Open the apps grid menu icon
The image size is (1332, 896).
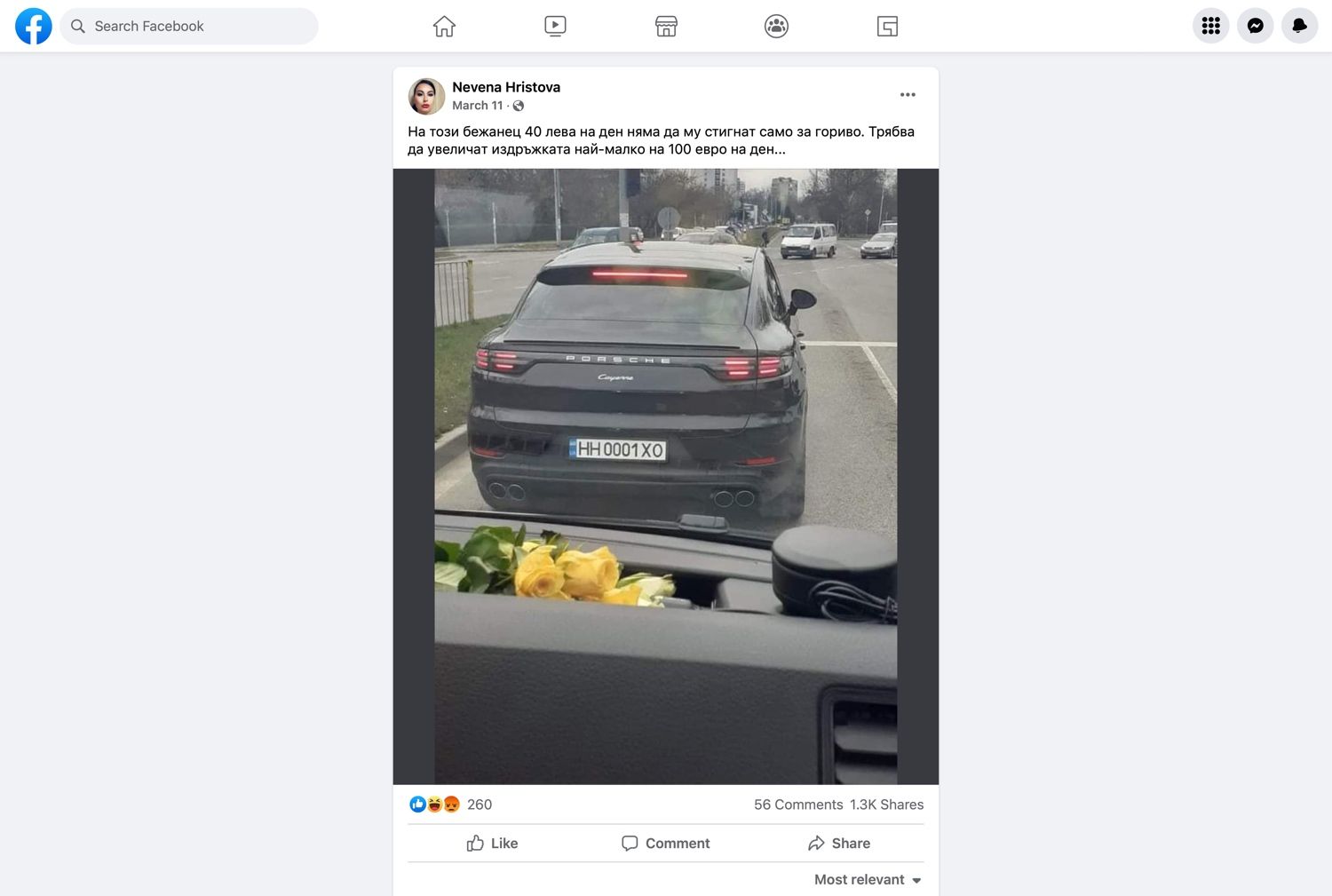coord(1211,27)
